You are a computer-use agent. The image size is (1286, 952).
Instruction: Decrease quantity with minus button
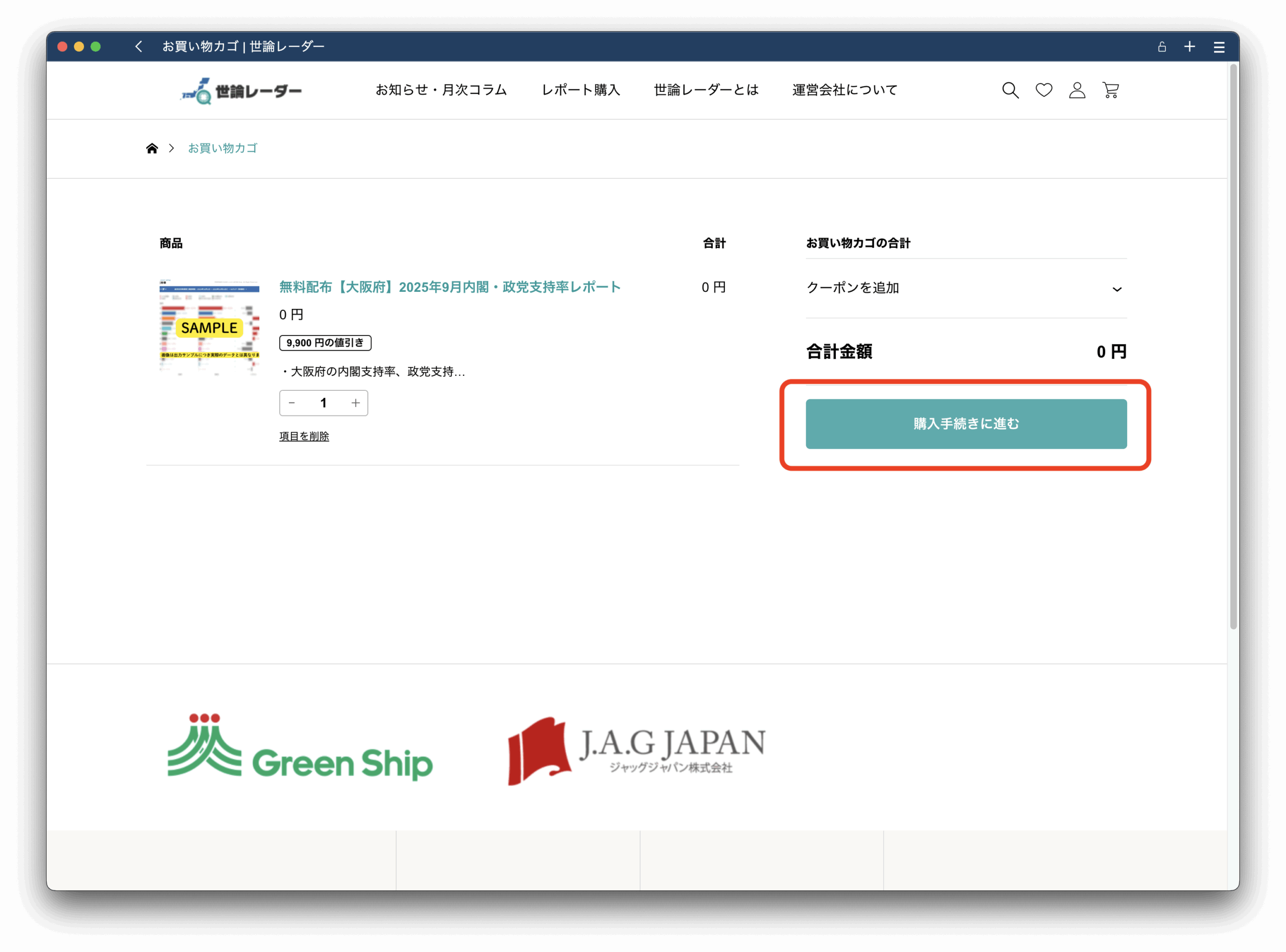tap(291, 403)
